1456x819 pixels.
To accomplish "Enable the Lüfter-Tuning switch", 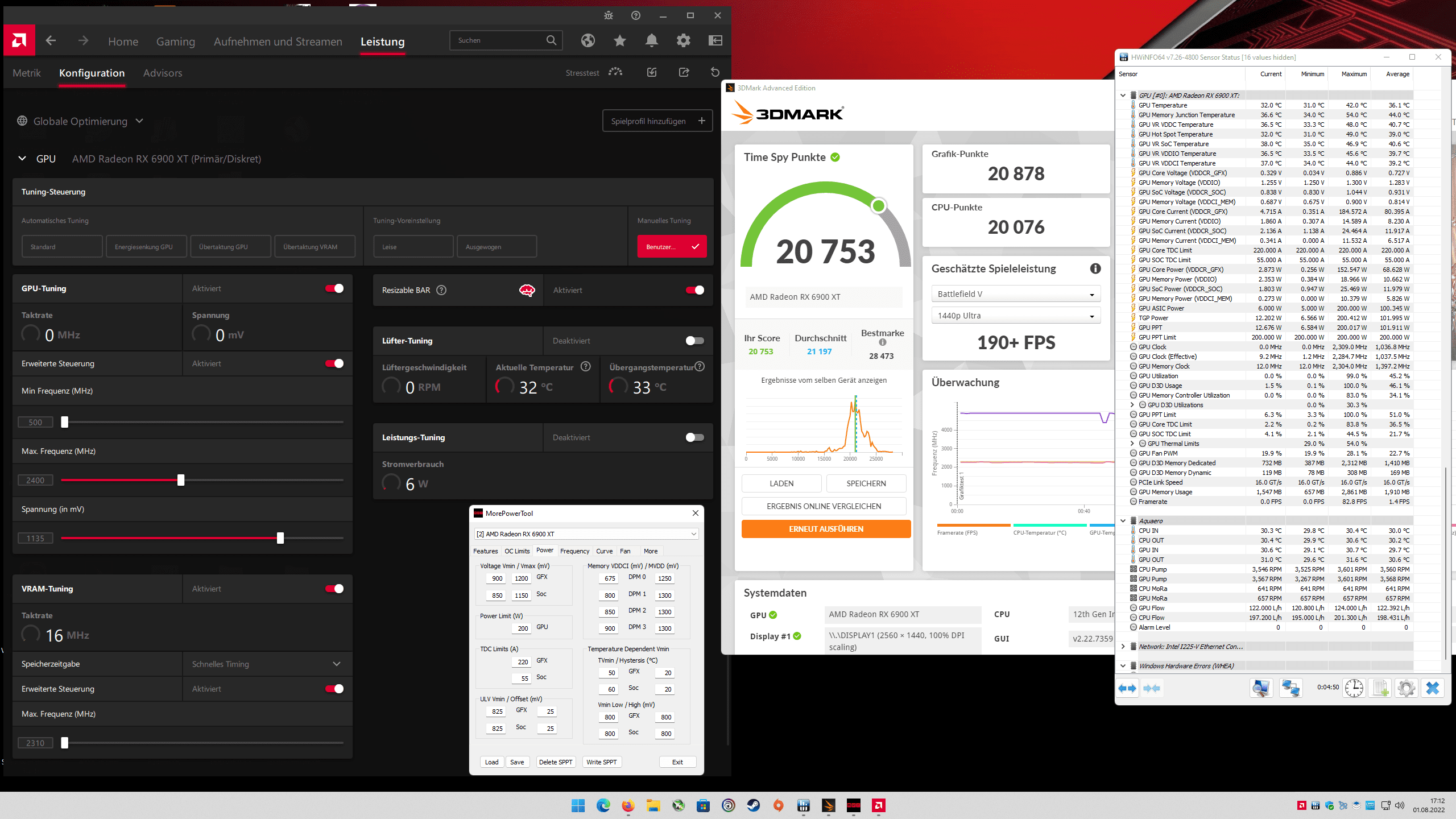I will click(x=694, y=341).
